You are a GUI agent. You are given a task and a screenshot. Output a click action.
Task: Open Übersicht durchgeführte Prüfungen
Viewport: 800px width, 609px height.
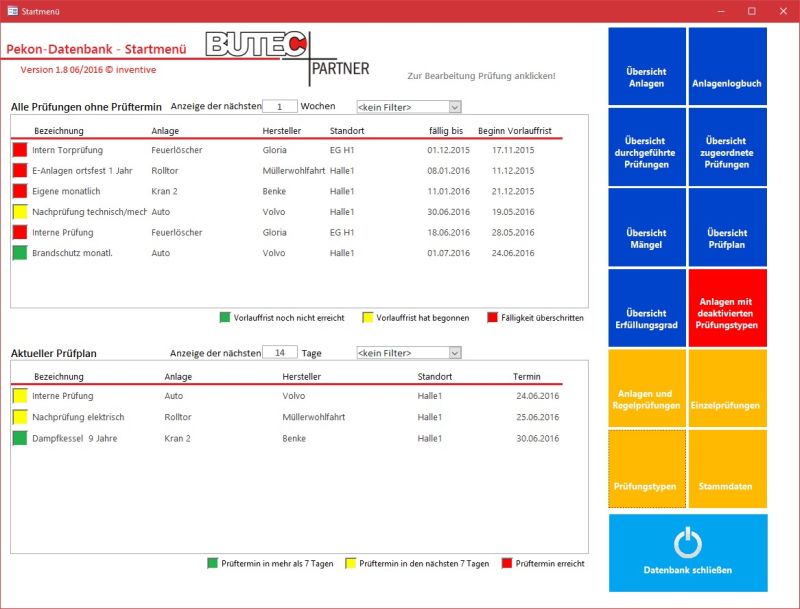pyautogui.click(x=647, y=147)
